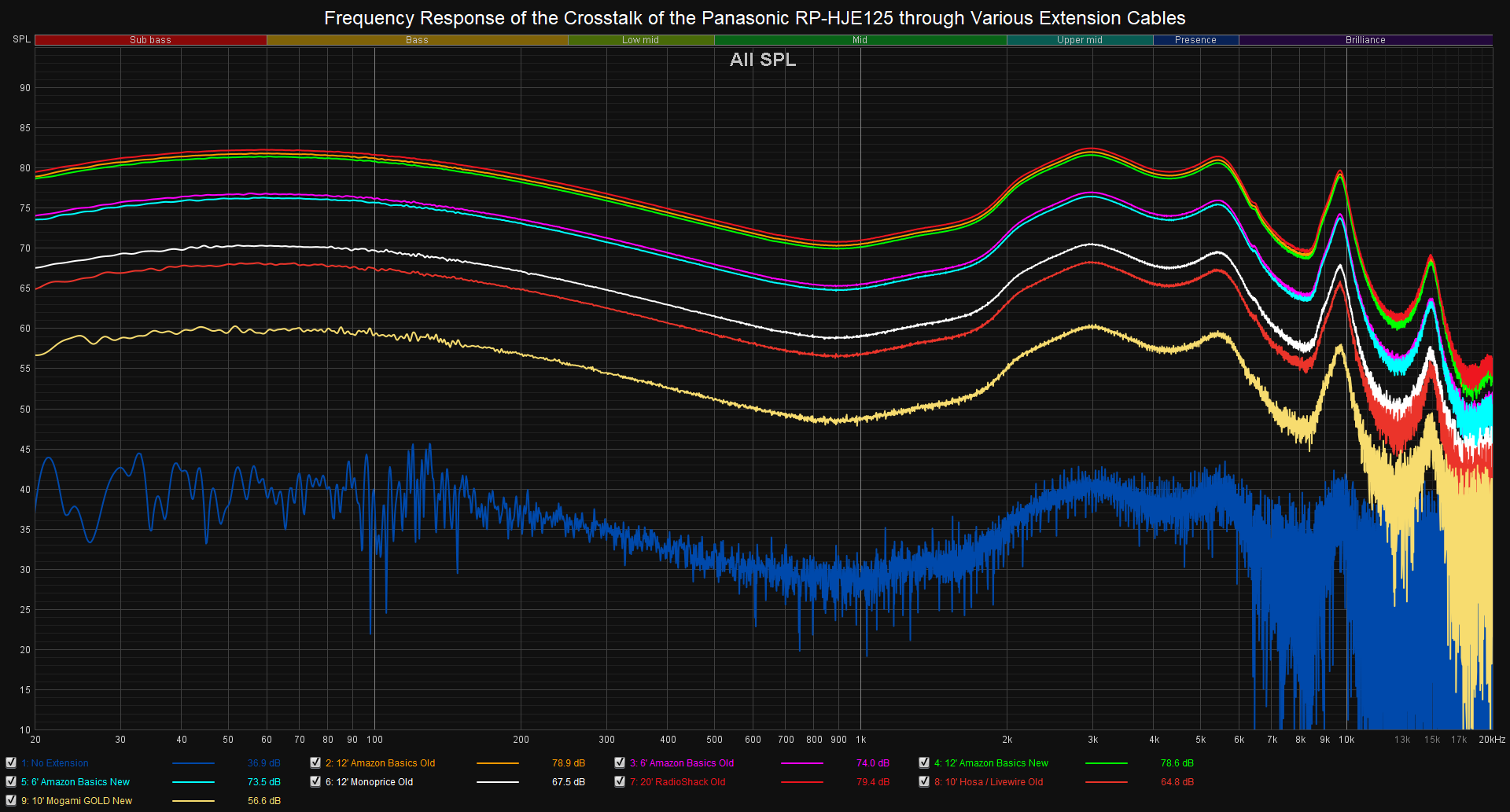Viewport: 1510px width, 812px height.
Task: Click the red line swatch for 10' Hosa / Livewire Old
Action: (1107, 782)
